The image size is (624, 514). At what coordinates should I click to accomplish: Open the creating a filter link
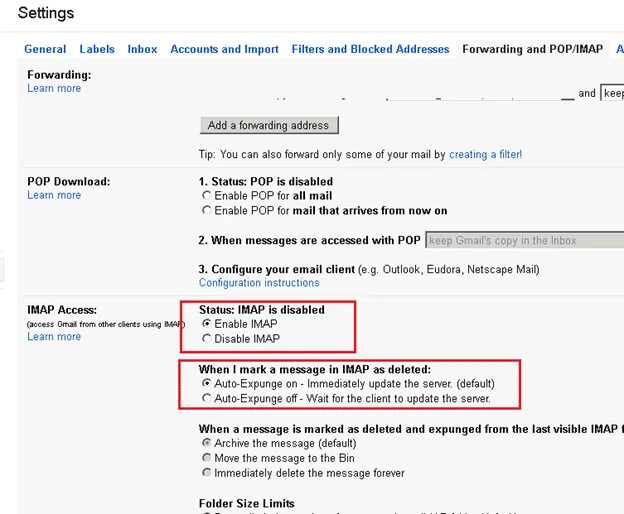pyautogui.click(x=485, y=155)
